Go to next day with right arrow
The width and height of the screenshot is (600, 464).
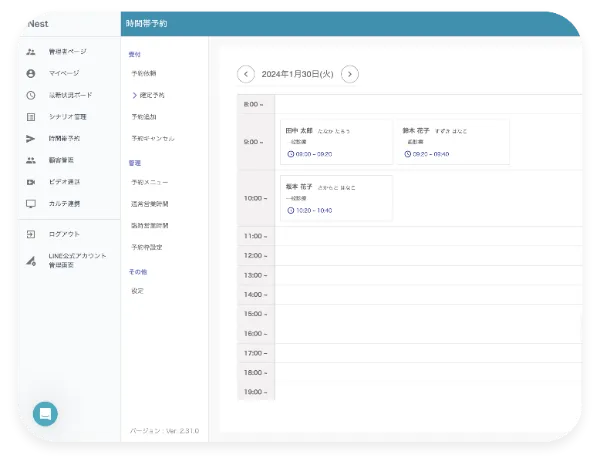pos(349,74)
